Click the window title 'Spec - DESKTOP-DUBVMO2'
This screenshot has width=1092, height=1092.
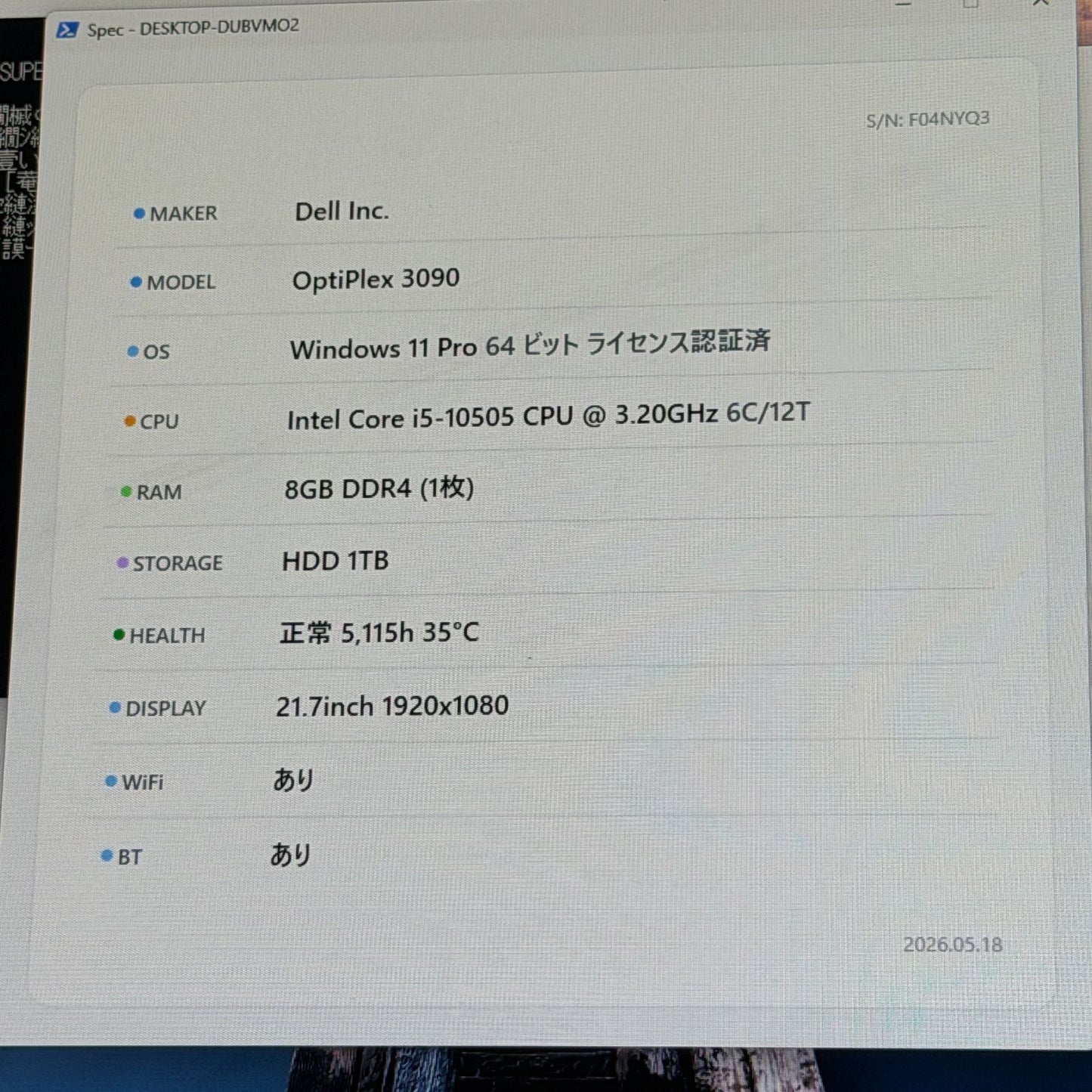click(x=193, y=28)
